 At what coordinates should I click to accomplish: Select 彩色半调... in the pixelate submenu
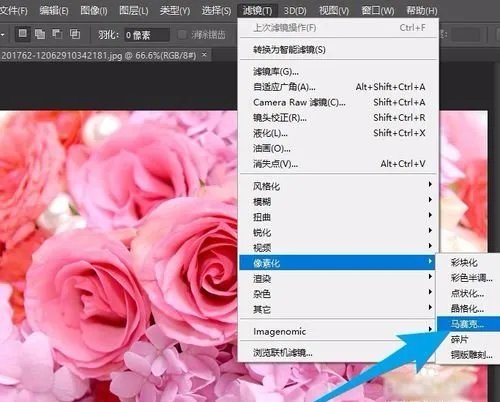468,278
